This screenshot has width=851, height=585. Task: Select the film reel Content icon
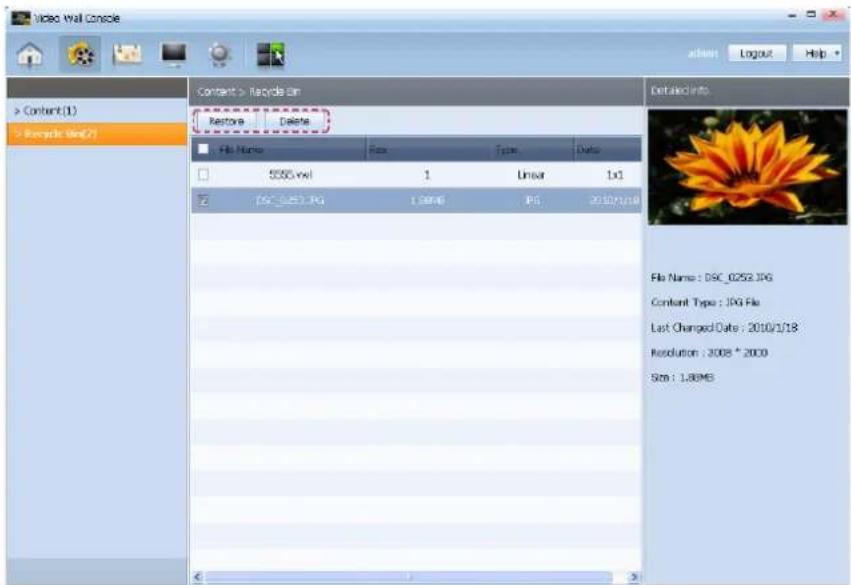80,54
